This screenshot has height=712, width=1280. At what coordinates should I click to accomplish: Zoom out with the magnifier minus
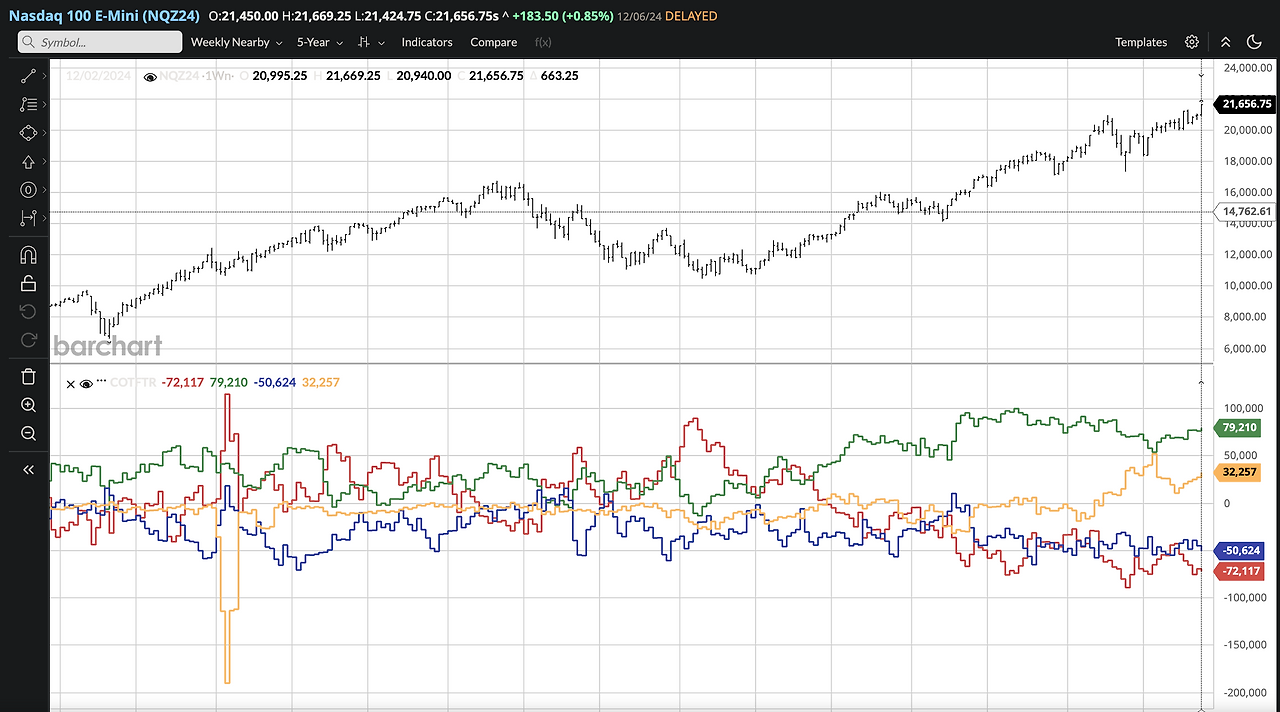click(28, 433)
